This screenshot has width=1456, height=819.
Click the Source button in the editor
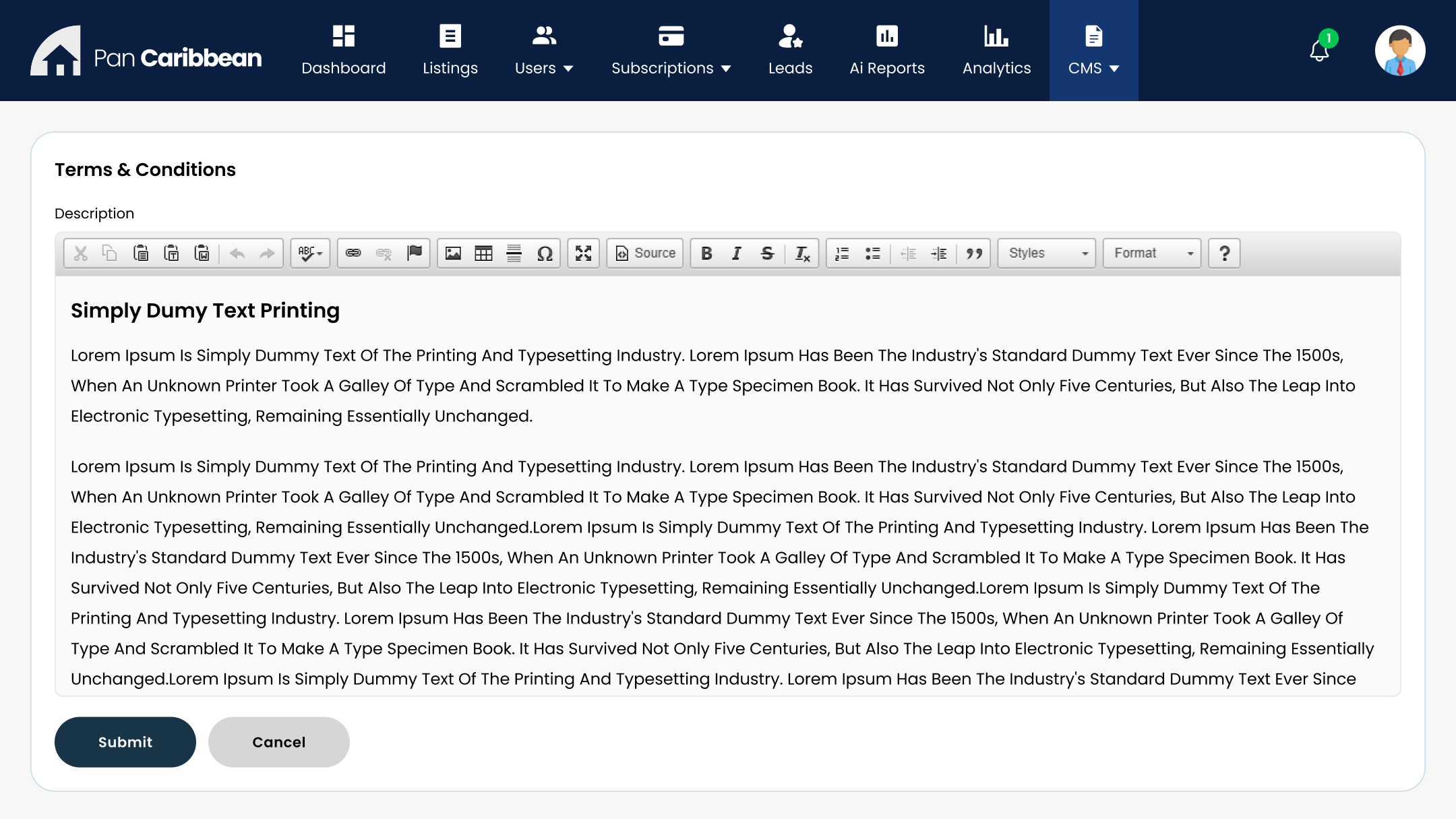coord(645,253)
